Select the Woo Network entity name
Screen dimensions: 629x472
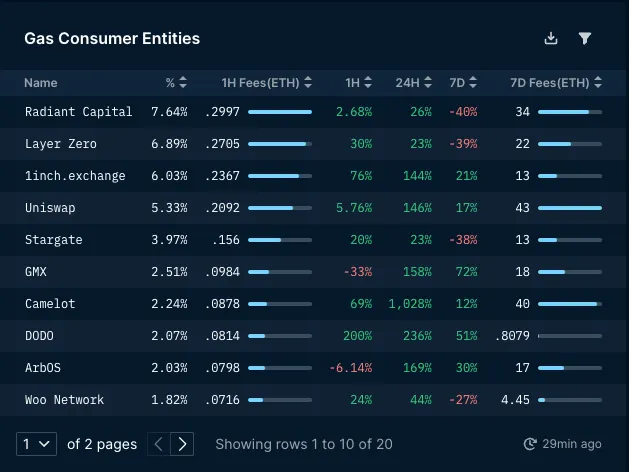click(64, 400)
